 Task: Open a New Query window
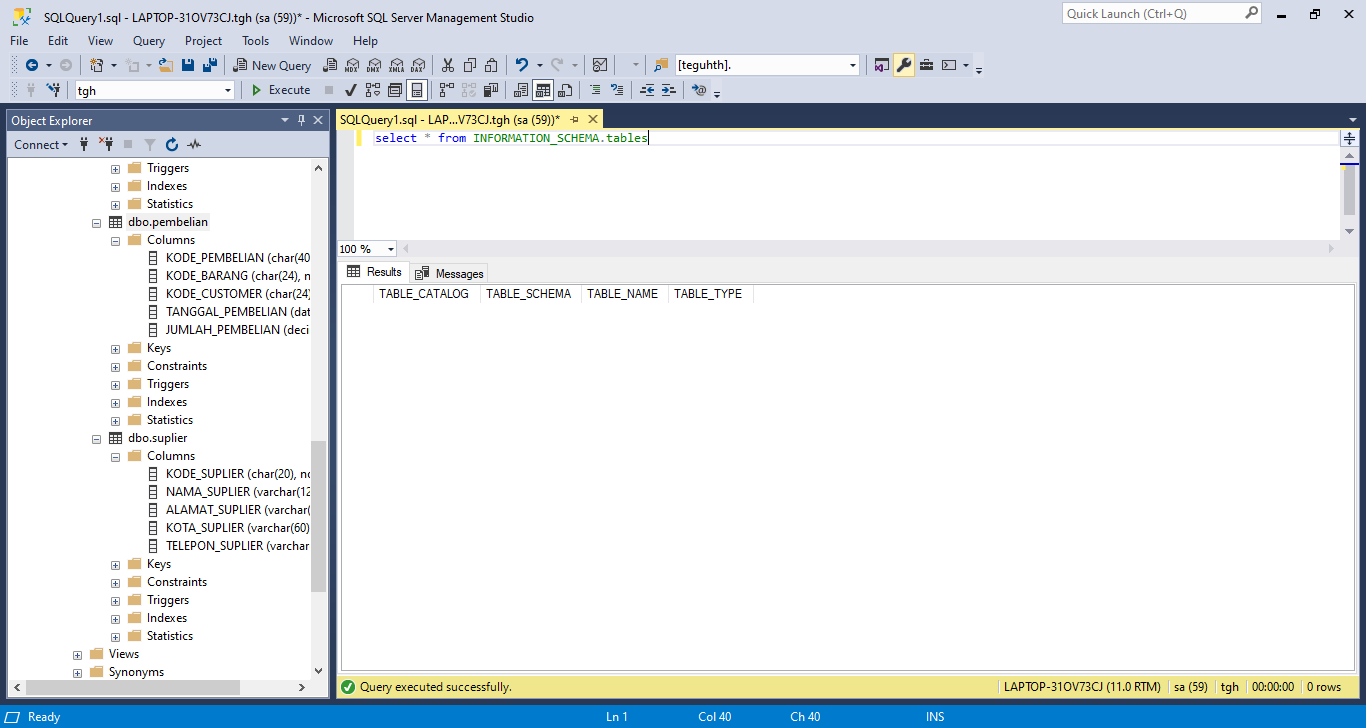[271, 64]
